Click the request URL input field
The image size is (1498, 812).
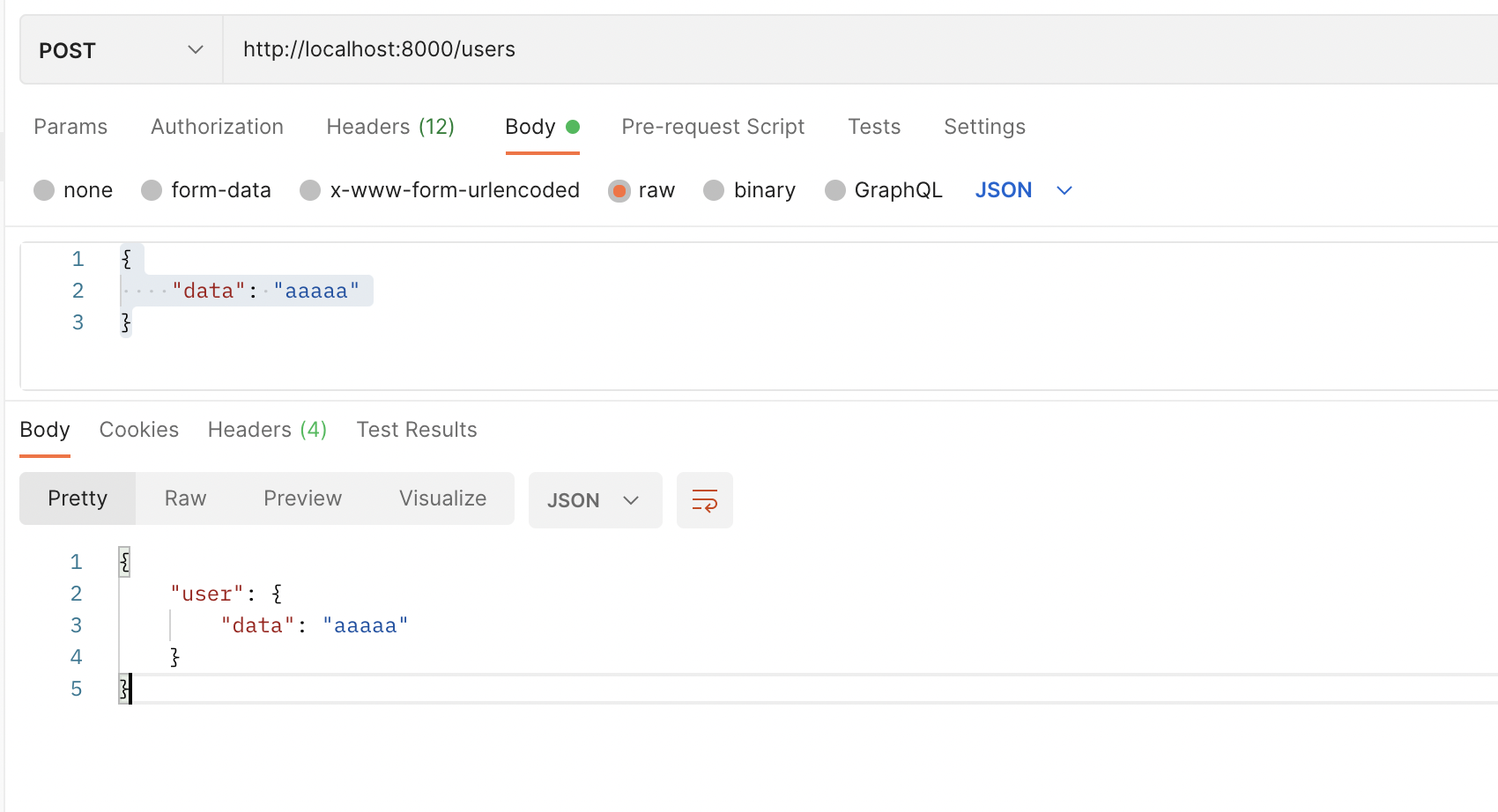(793, 49)
